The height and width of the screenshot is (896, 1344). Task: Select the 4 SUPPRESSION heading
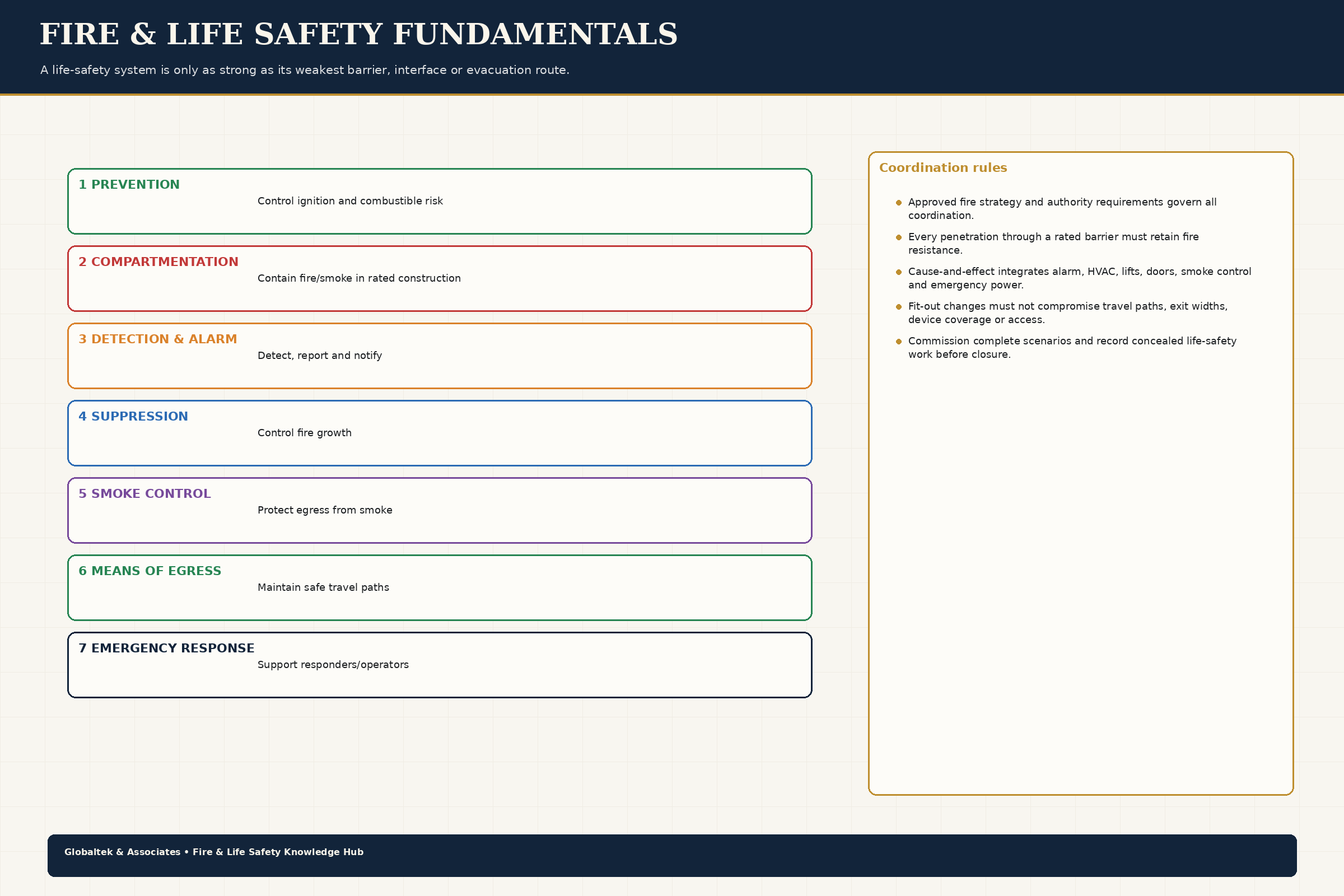(x=133, y=416)
